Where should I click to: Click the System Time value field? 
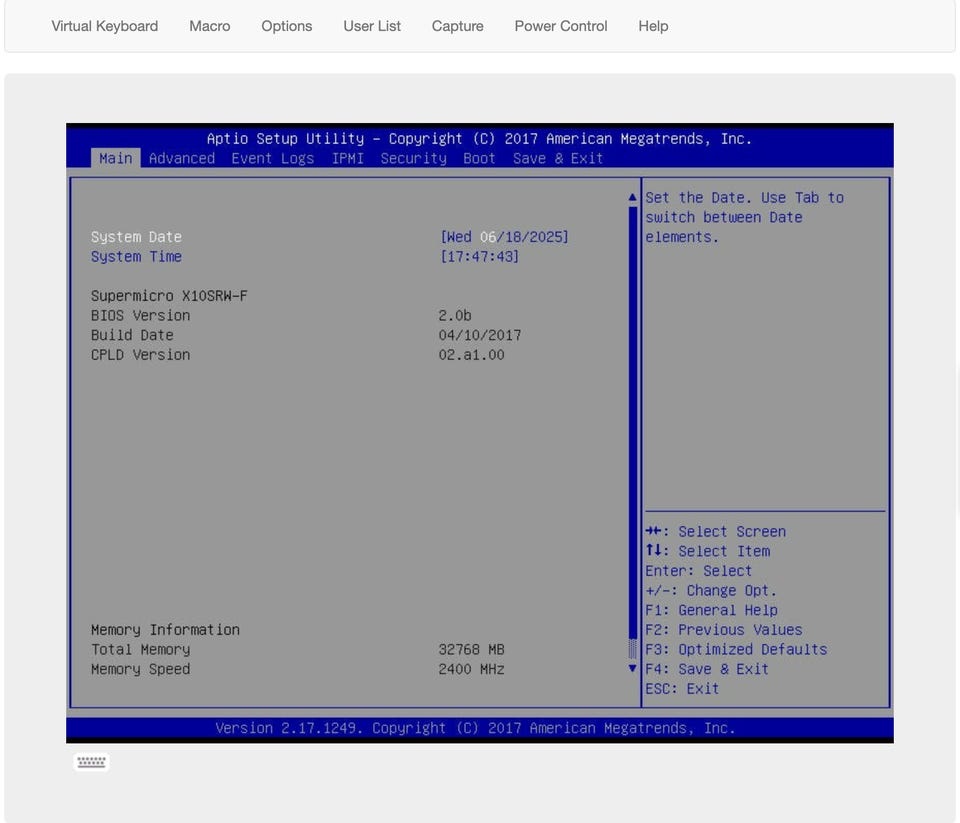click(479, 257)
